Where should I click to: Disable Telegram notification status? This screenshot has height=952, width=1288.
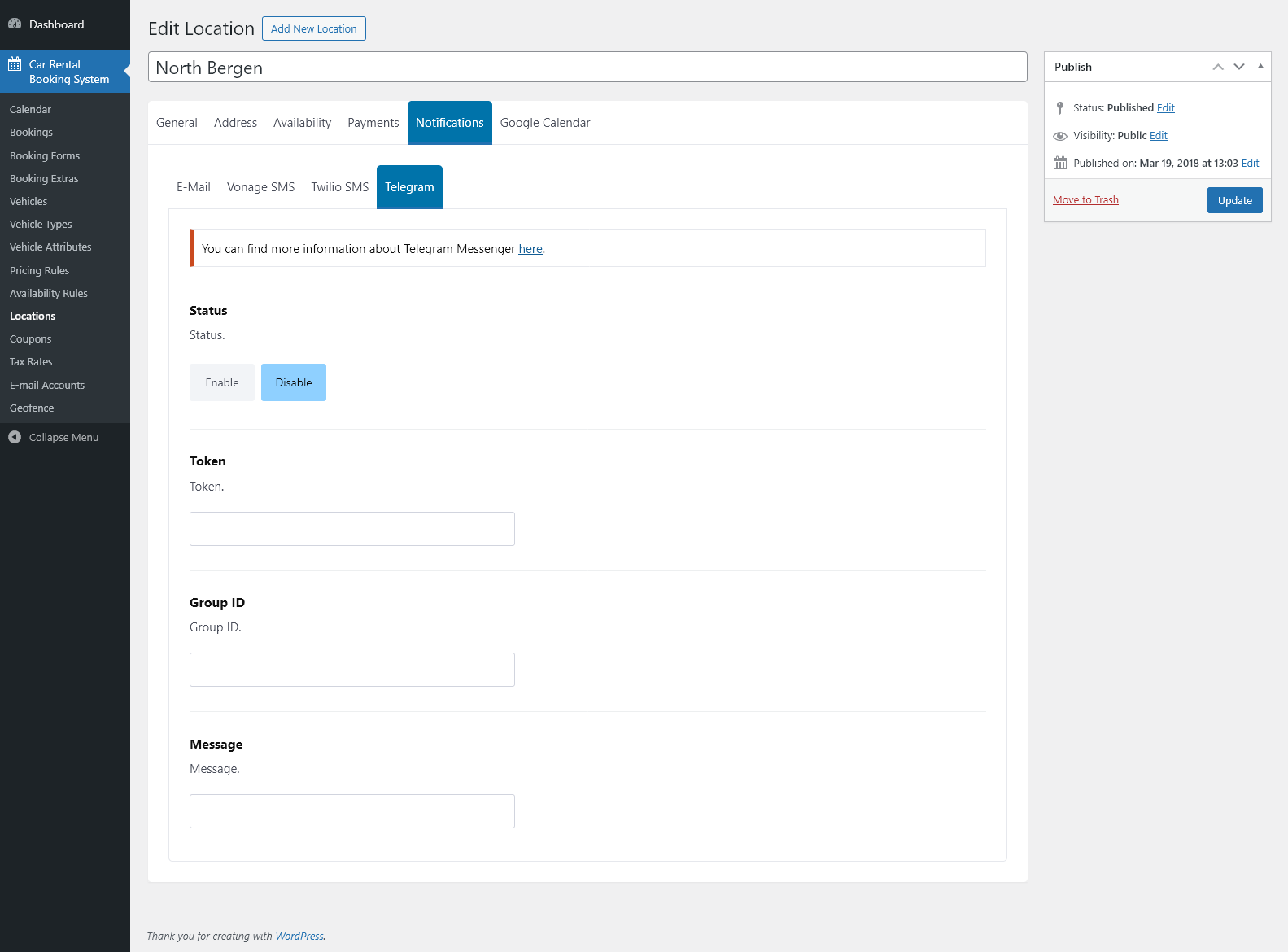tap(294, 382)
